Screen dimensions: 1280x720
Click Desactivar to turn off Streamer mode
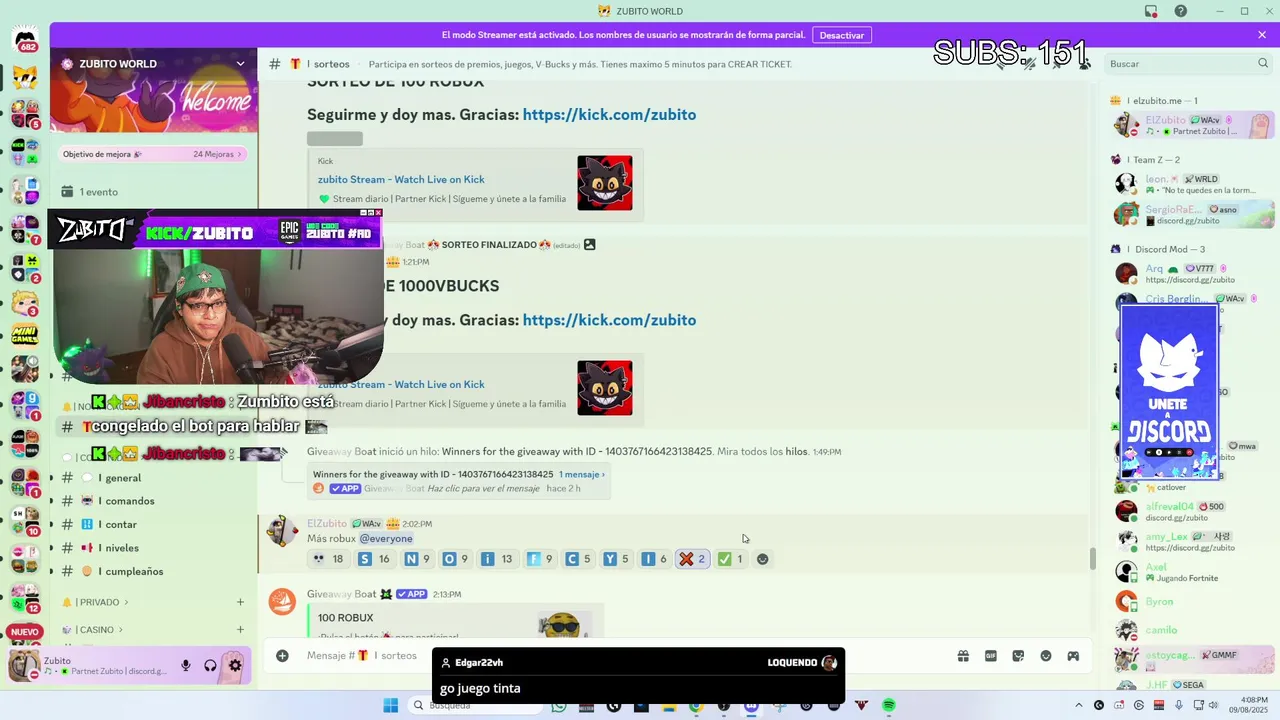pyautogui.click(x=841, y=35)
